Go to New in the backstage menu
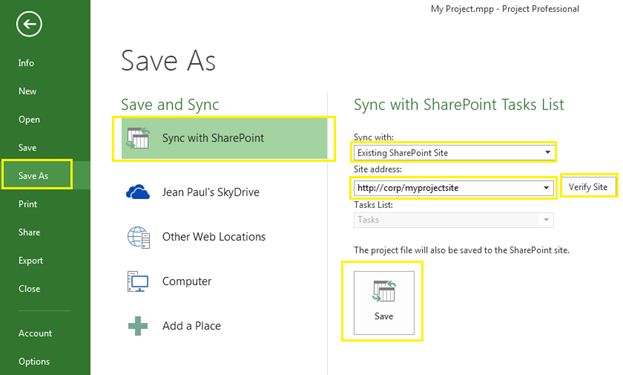Screen dimensions: 623x375 pos(27,91)
